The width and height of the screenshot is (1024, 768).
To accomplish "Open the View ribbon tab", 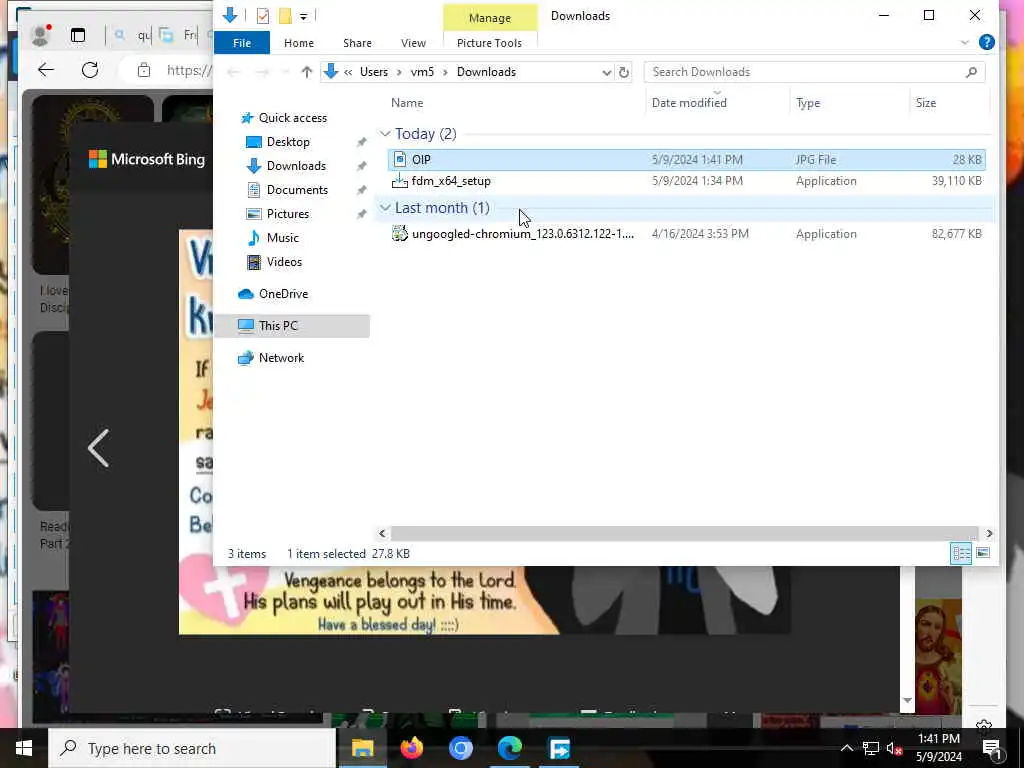I will pos(413,43).
